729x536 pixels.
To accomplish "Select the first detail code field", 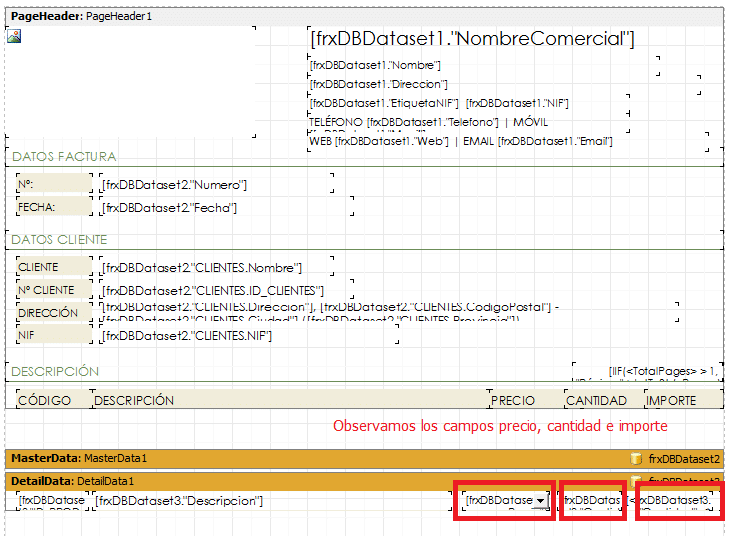I will coord(52,501).
